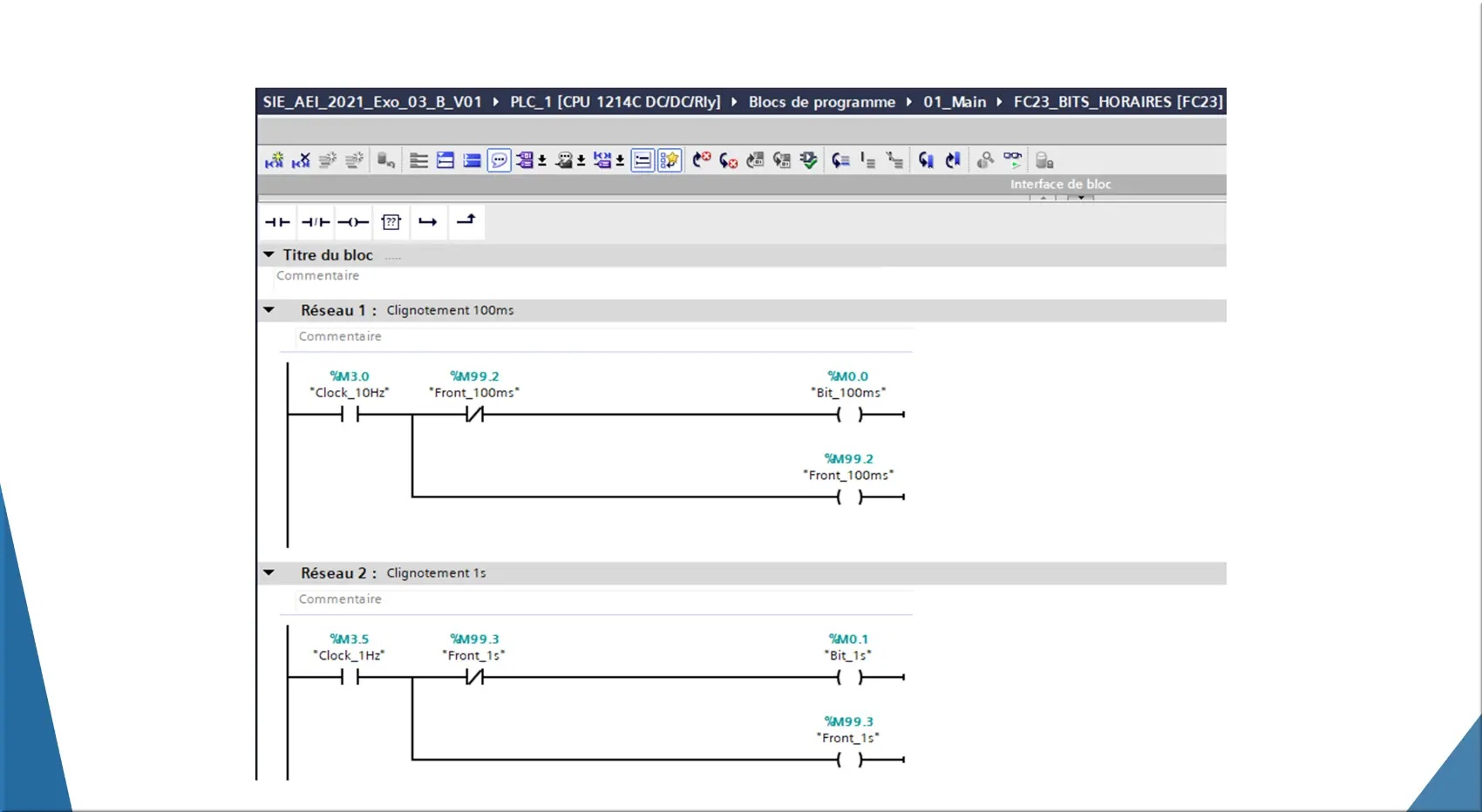Click the Reset start values icon
This screenshot has width=1482, height=812.
pos(385,160)
